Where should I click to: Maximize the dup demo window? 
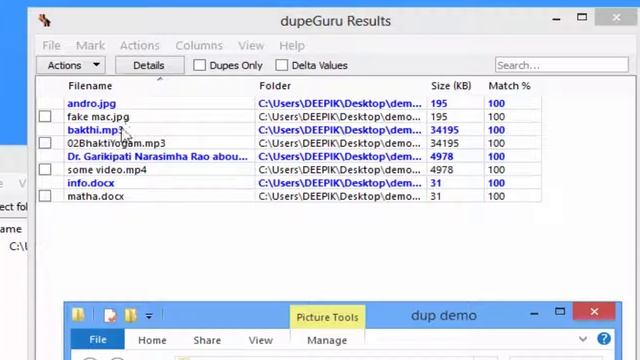(560, 312)
